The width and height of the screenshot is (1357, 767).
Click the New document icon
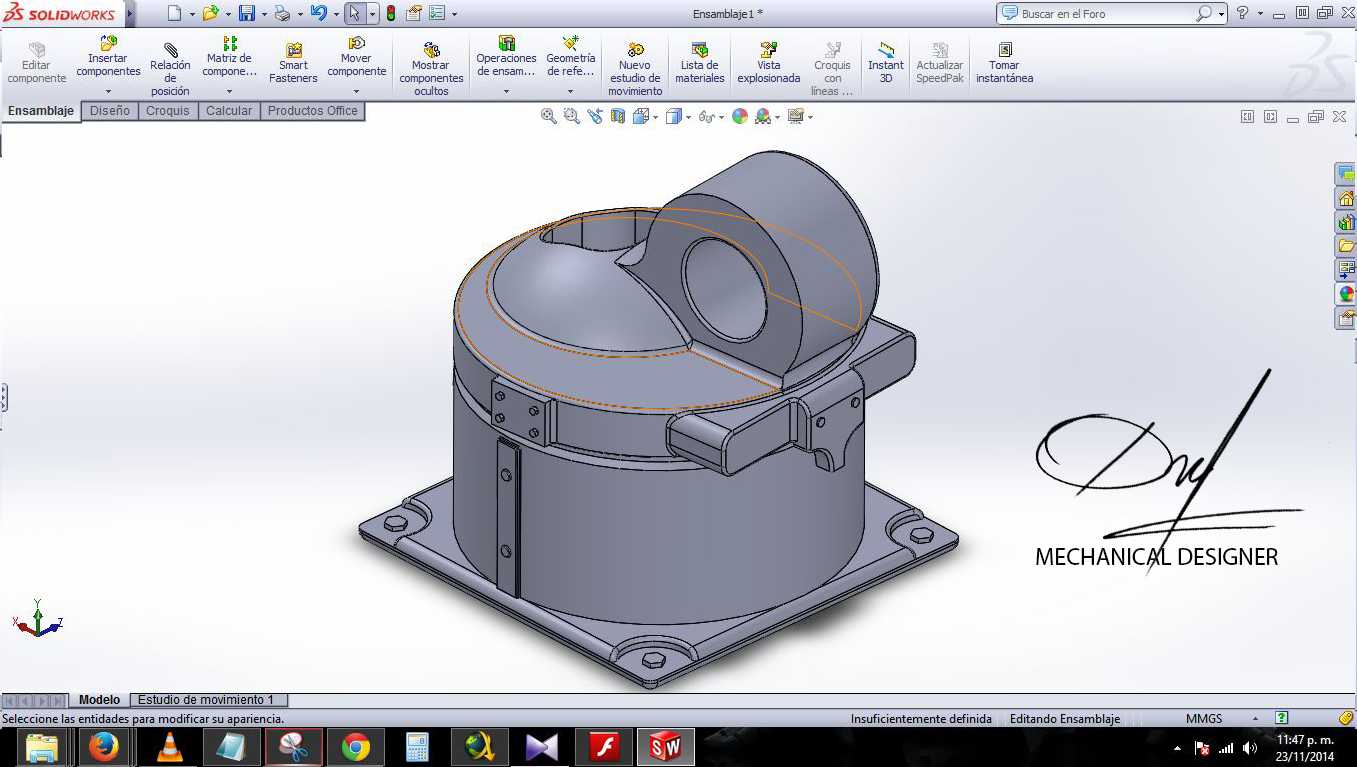174,14
